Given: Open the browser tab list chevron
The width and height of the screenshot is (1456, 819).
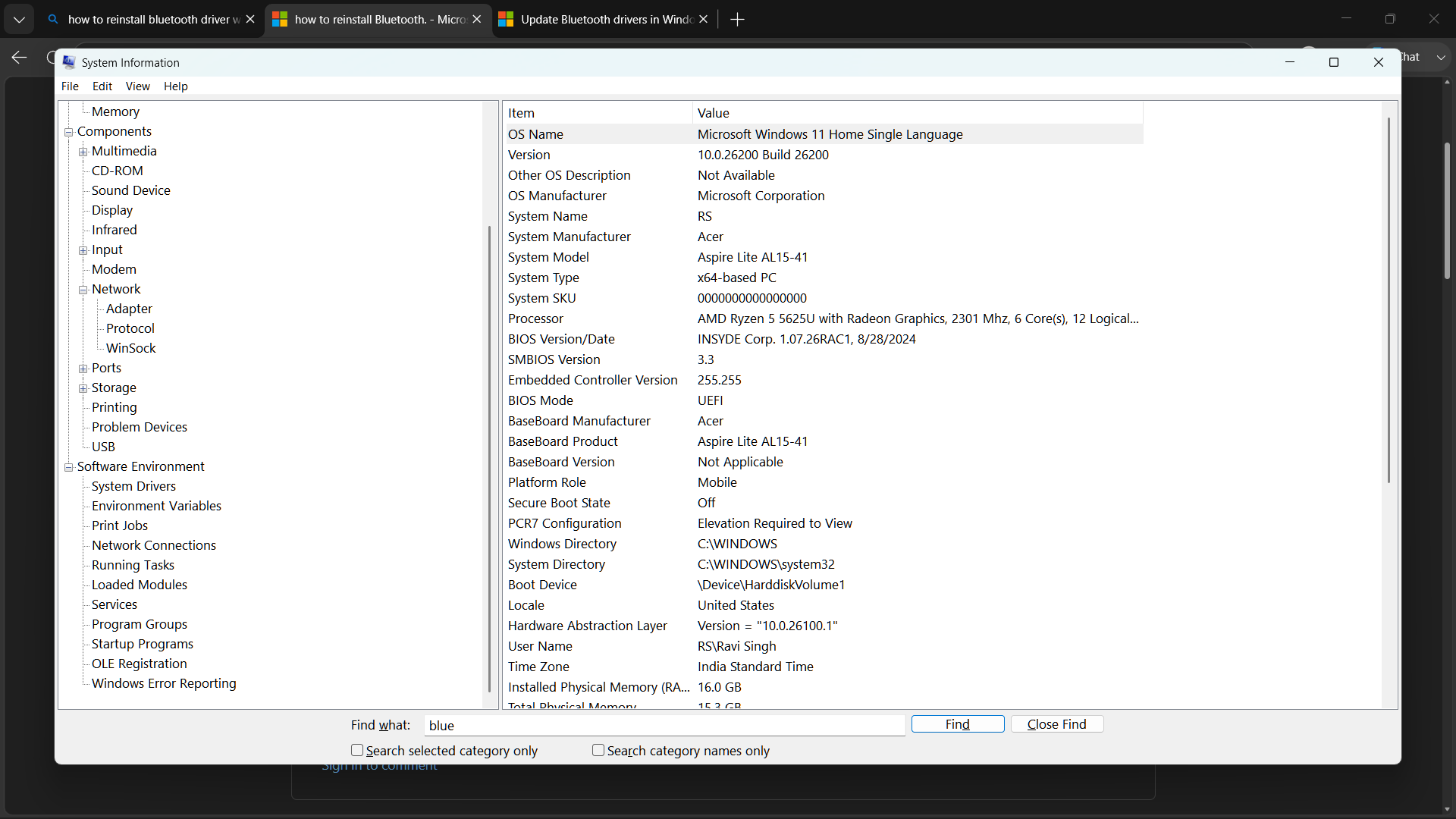Looking at the screenshot, I should pyautogui.click(x=19, y=19).
